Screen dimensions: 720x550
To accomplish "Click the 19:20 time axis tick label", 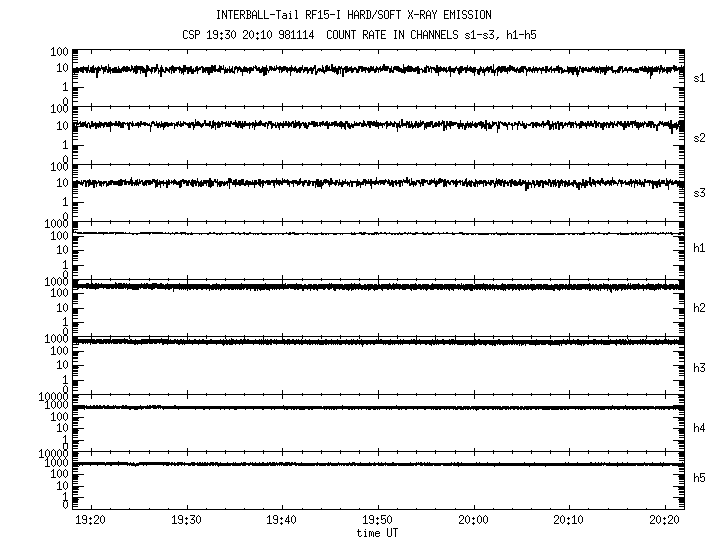I will click(91, 521).
